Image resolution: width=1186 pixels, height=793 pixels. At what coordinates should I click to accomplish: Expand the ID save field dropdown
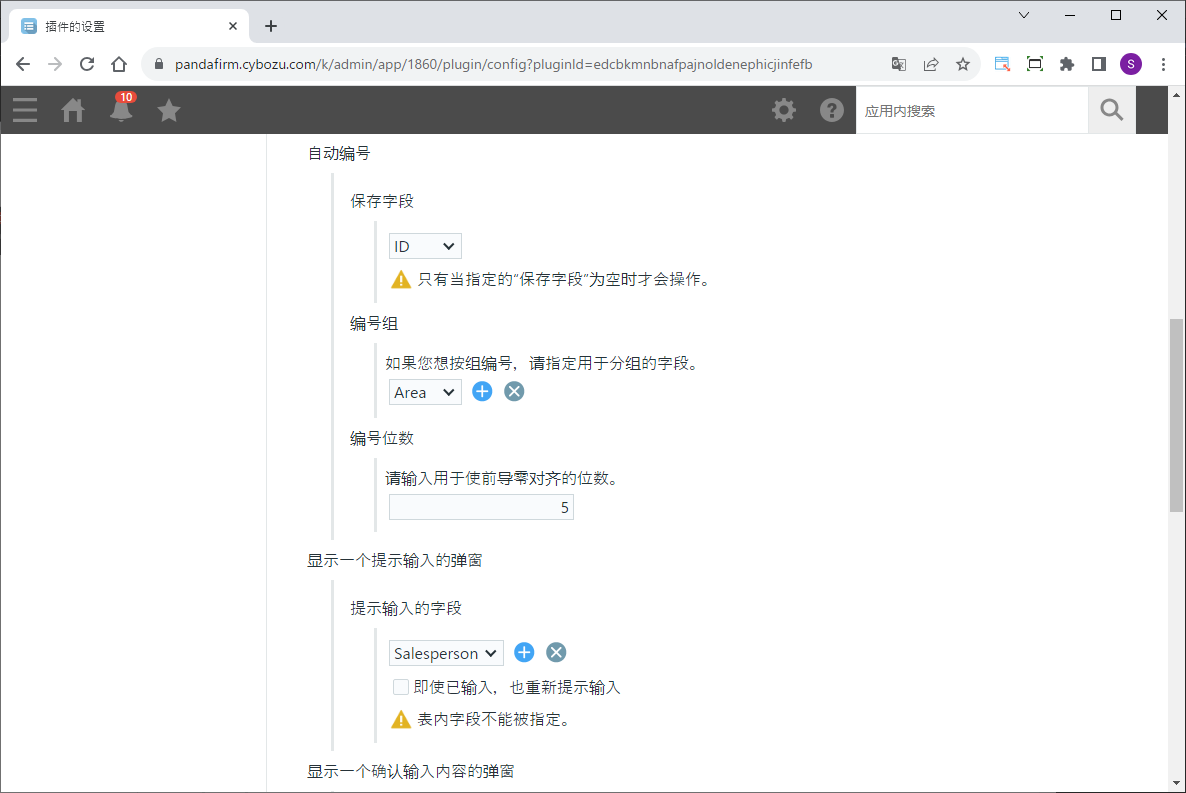click(x=425, y=246)
